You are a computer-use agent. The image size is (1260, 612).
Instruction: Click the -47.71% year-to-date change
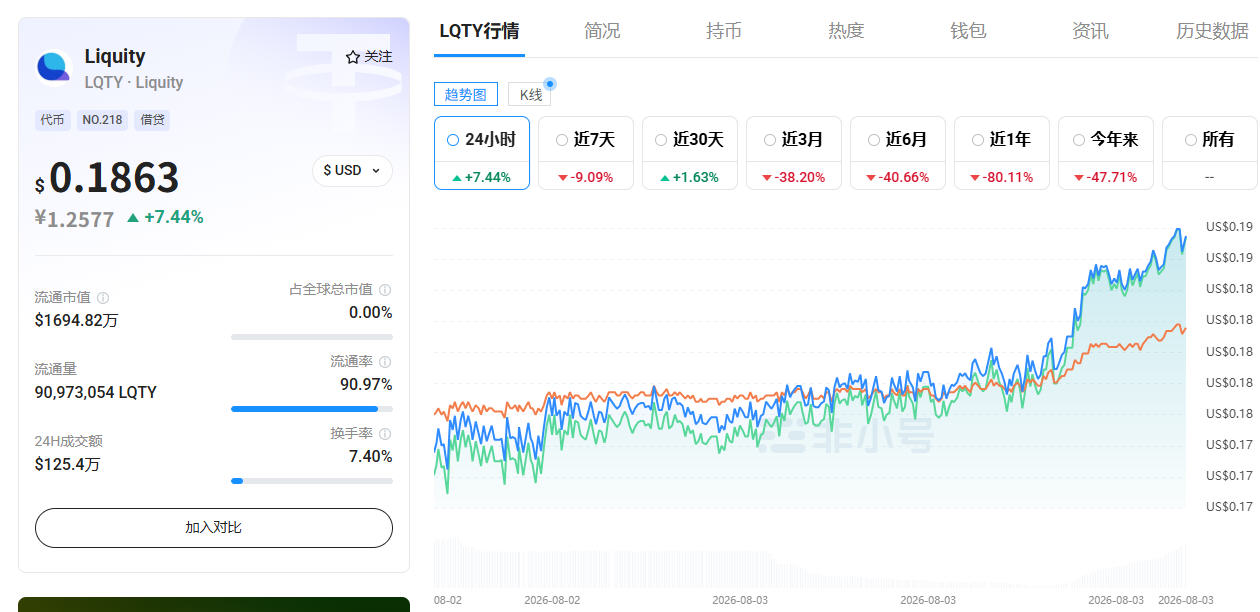(1108, 177)
